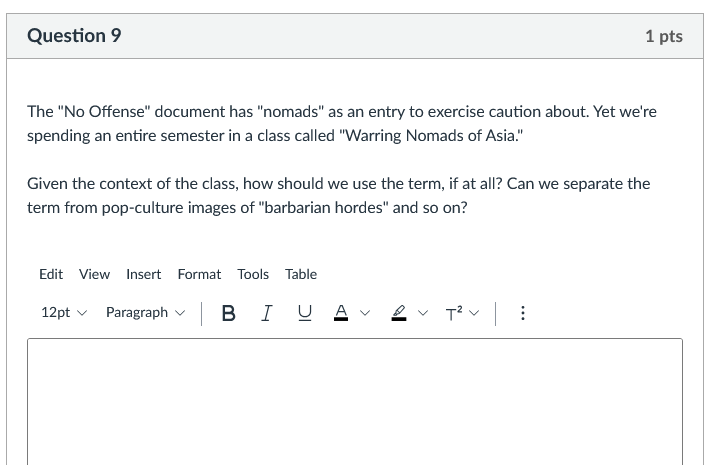
Task: Click inside the answer text editor area
Action: click(355, 400)
